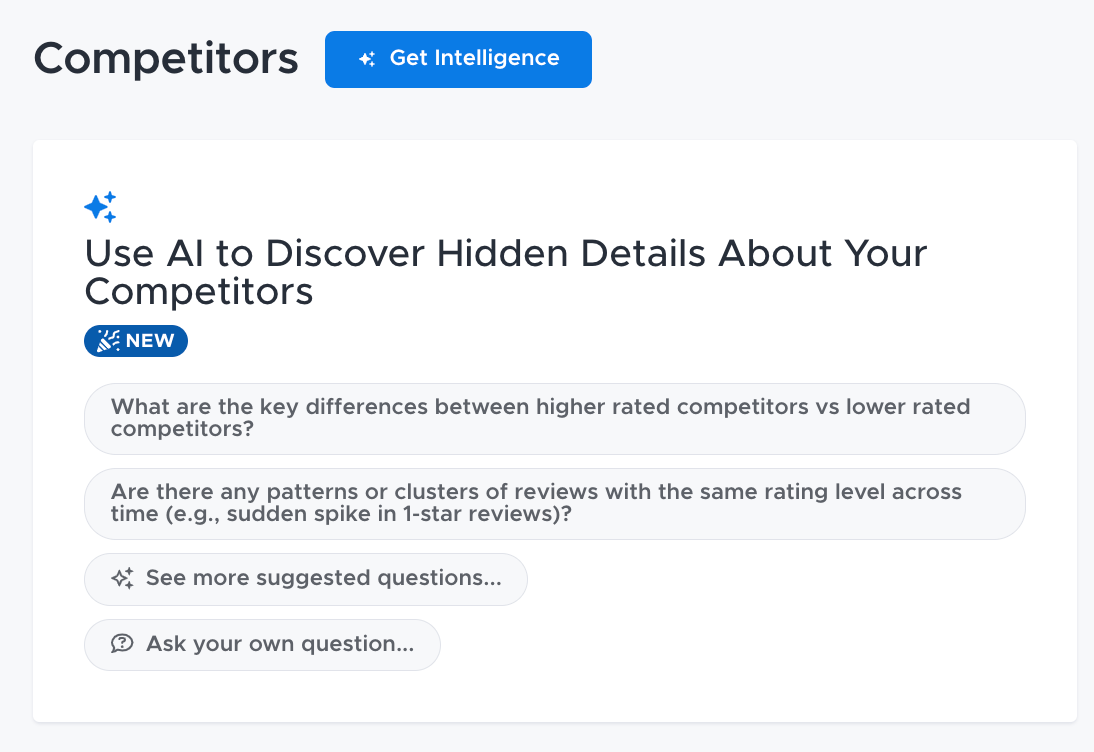Click question bubble icon beside Ask your own question
Screen dimensions: 1094x752
122,644
